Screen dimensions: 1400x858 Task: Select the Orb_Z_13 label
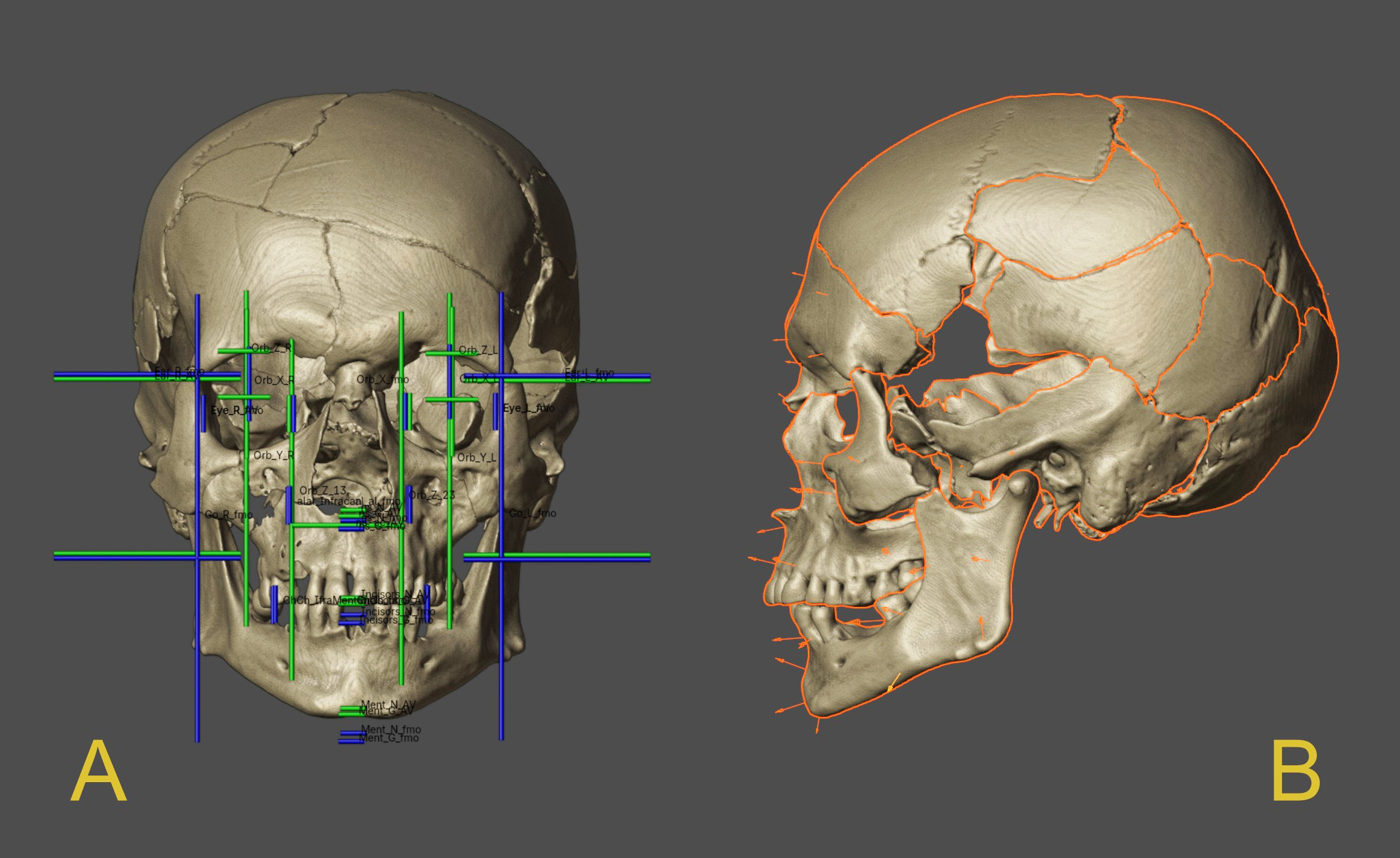click(x=323, y=490)
